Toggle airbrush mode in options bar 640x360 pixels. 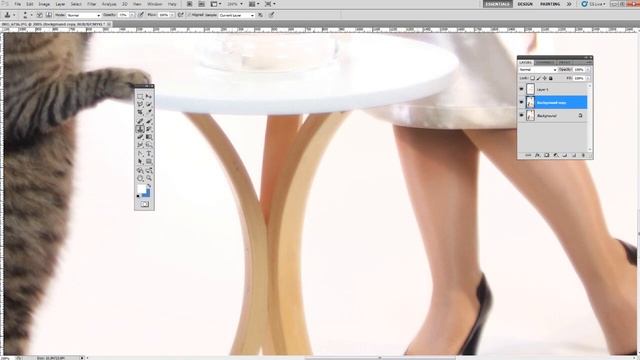tap(180, 15)
